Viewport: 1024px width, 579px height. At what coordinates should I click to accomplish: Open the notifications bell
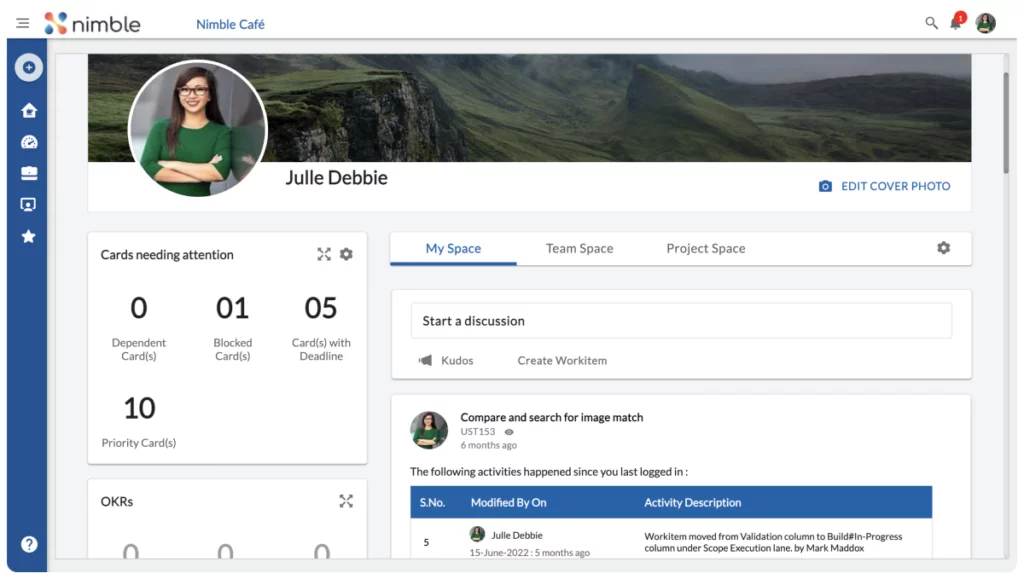coord(956,23)
